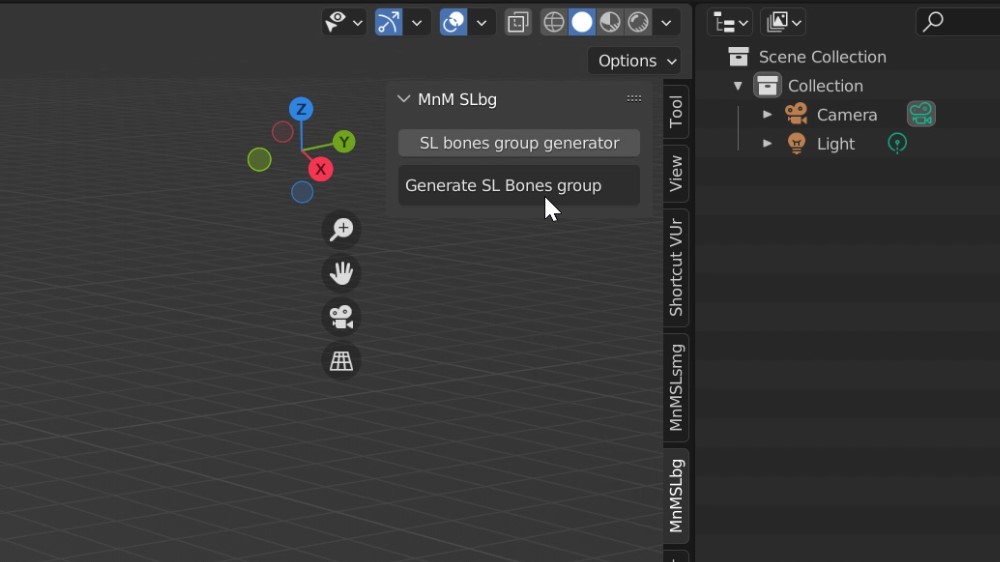
Task: Expand the Camera tree item
Action: (x=767, y=115)
